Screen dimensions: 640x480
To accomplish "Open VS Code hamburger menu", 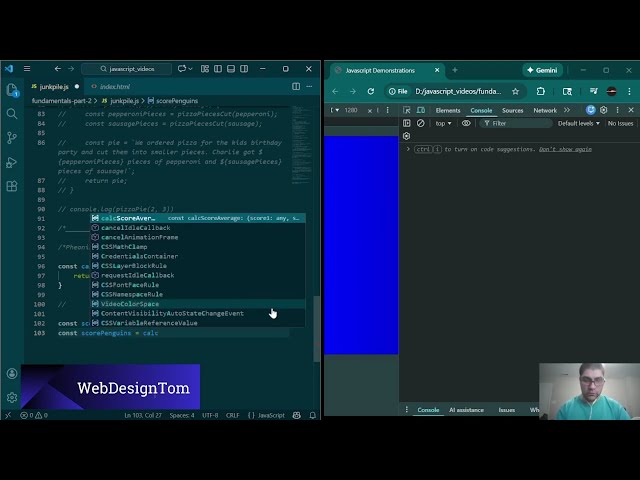I will pyautogui.click(x=27, y=69).
